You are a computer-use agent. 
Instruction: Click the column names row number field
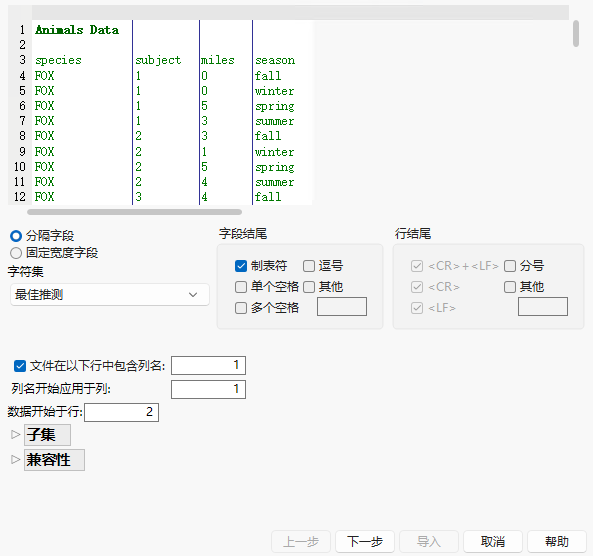click(208, 365)
